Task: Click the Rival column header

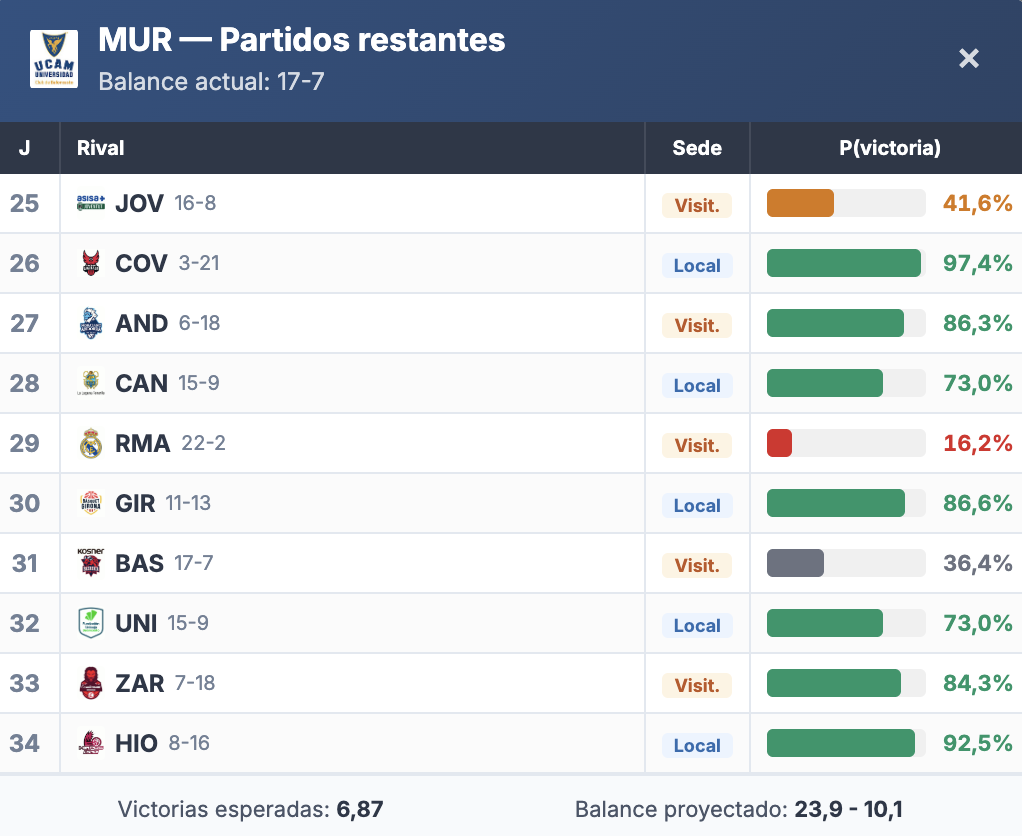Action: (101, 148)
